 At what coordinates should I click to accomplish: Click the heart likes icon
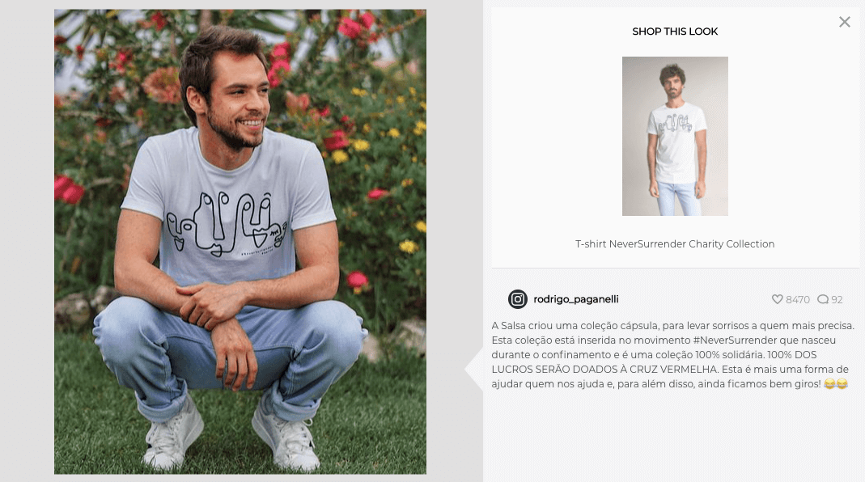point(777,299)
